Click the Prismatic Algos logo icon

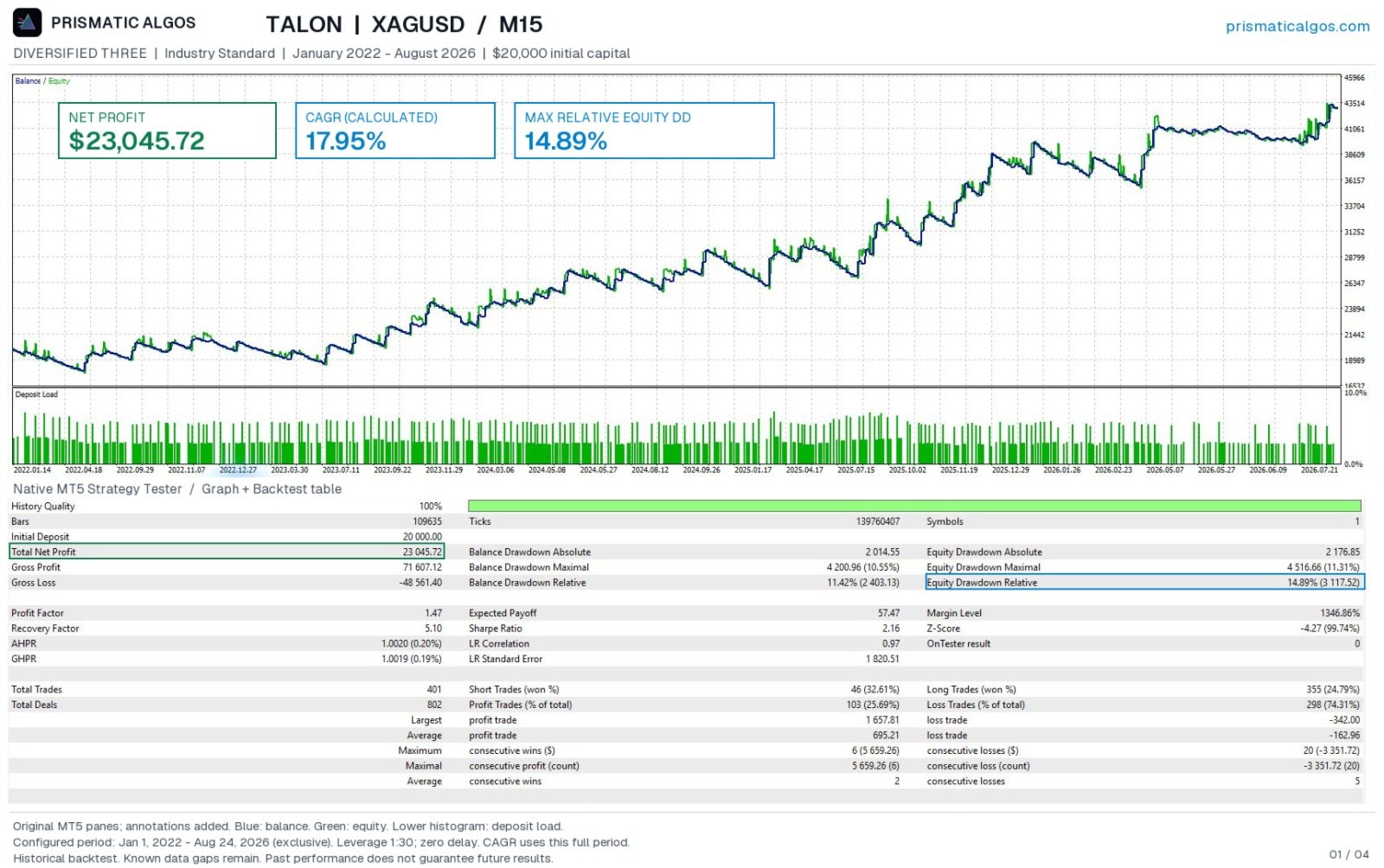point(28,22)
